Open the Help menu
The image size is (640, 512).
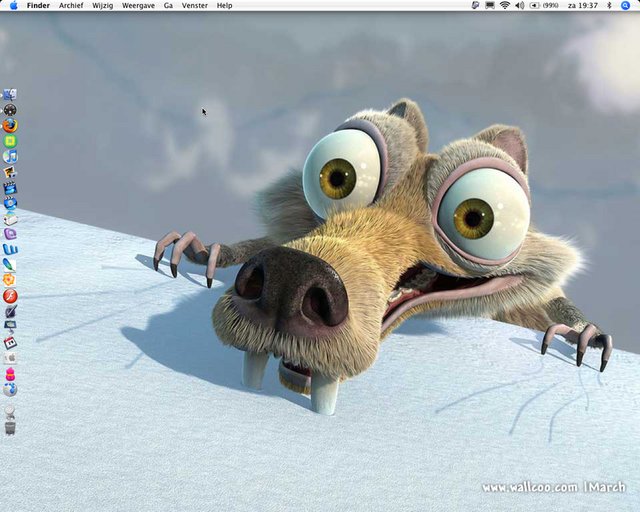click(x=224, y=5)
